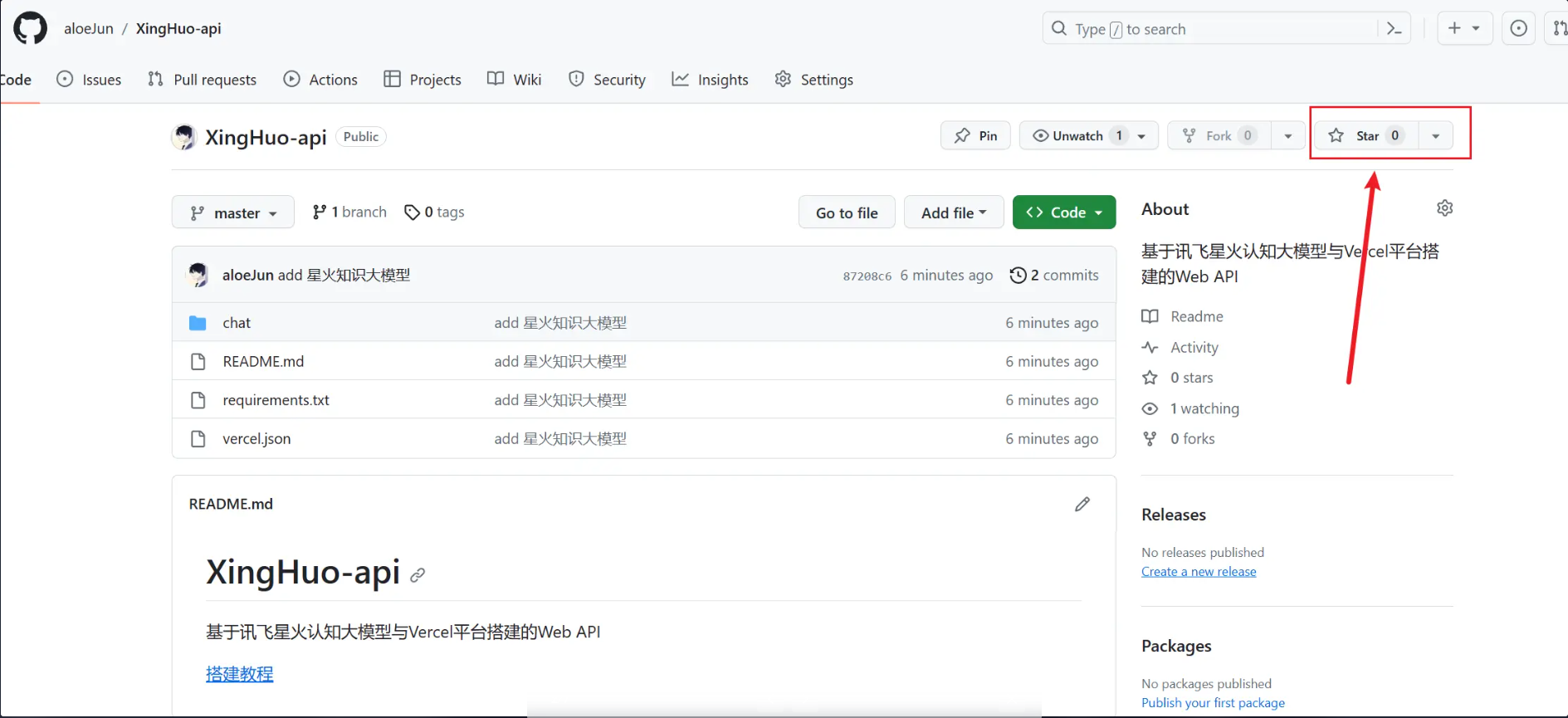Open the Create a new release link
Viewport: 1568px width, 718px height.
[1199, 572]
